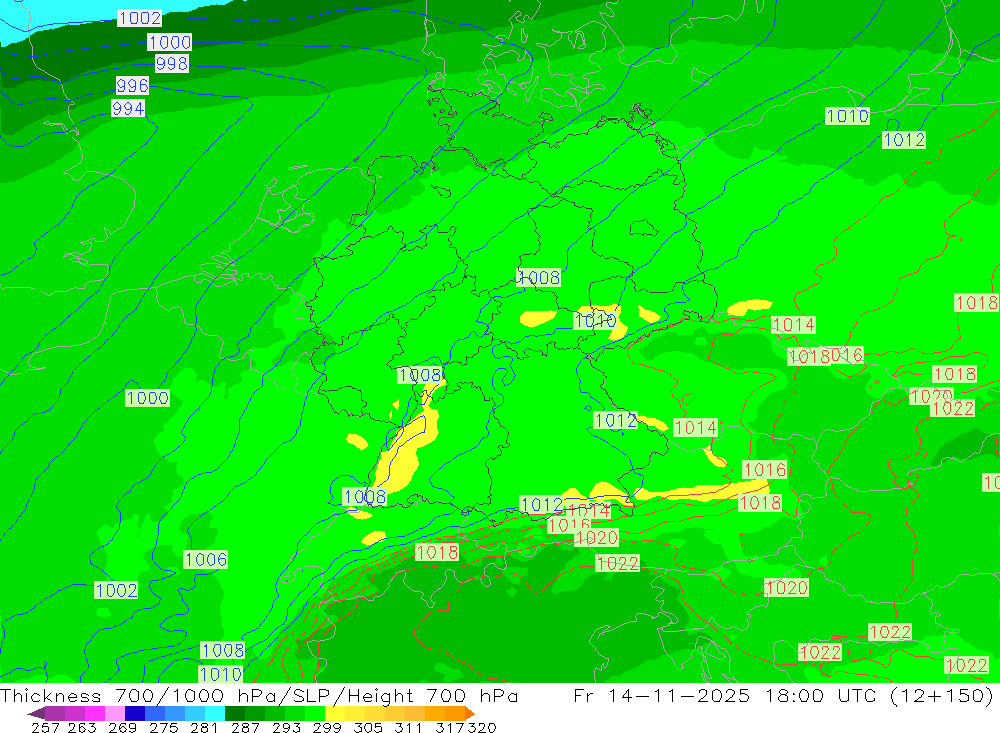This screenshot has width=1000, height=733.
Task: Click the 299 legend value
Action: pyautogui.click(x=327, y=728)
